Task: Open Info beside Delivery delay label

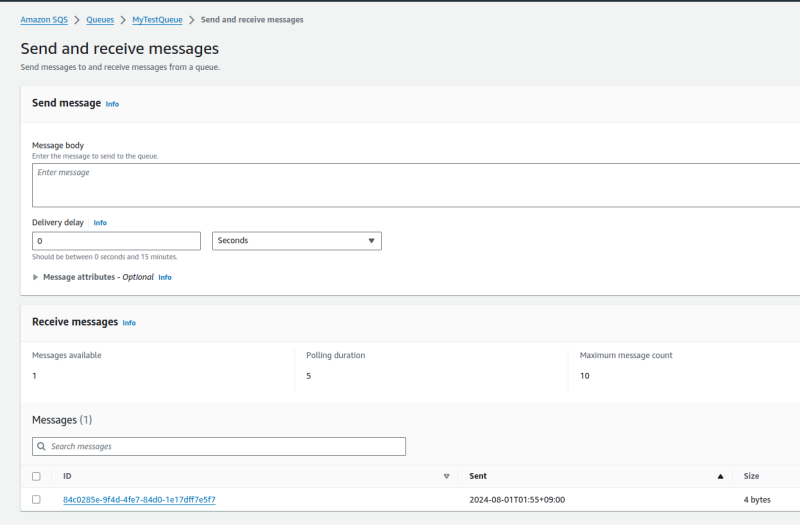Action: point(100,223)
